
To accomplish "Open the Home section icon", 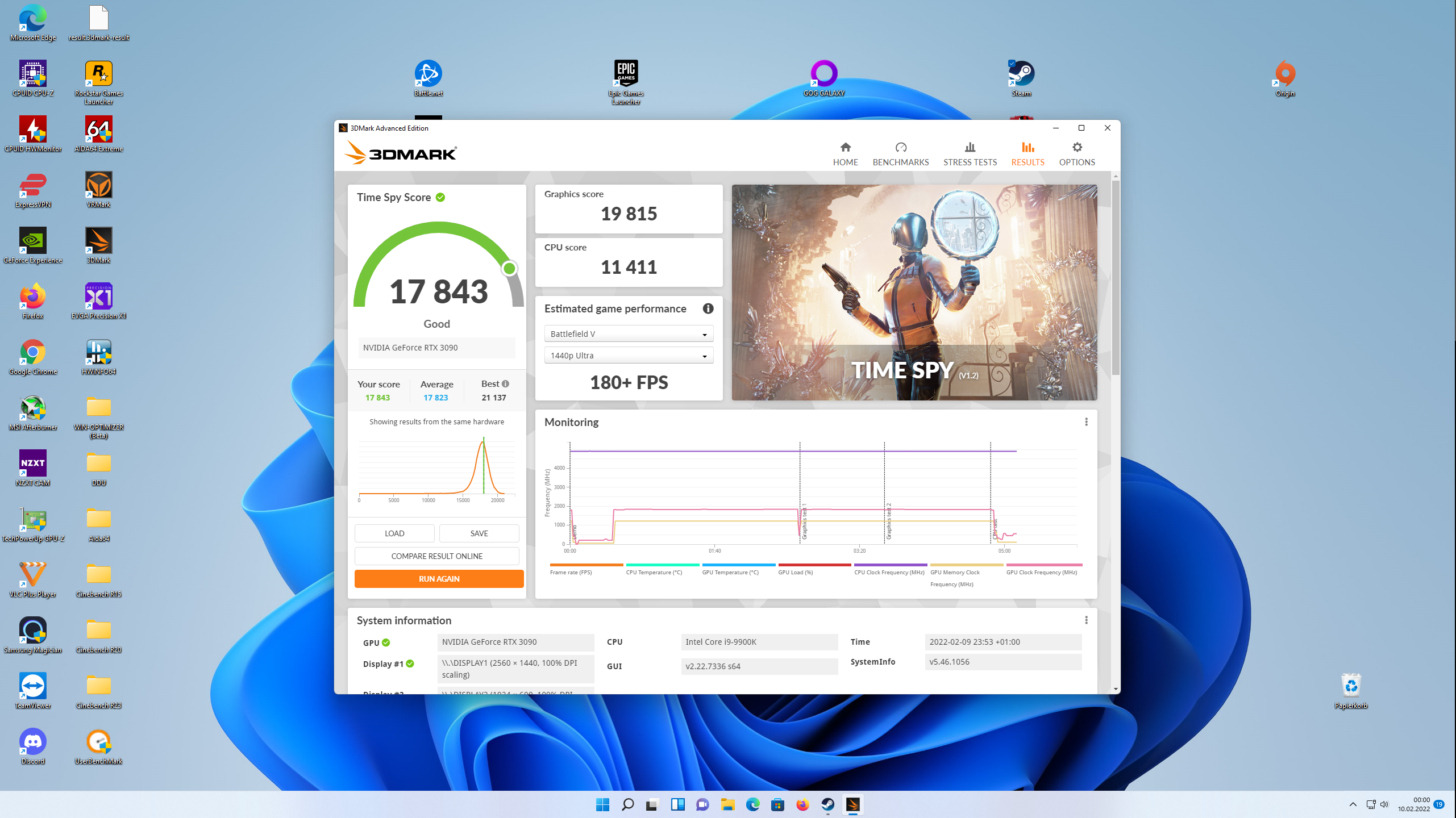I will (845, 148).
